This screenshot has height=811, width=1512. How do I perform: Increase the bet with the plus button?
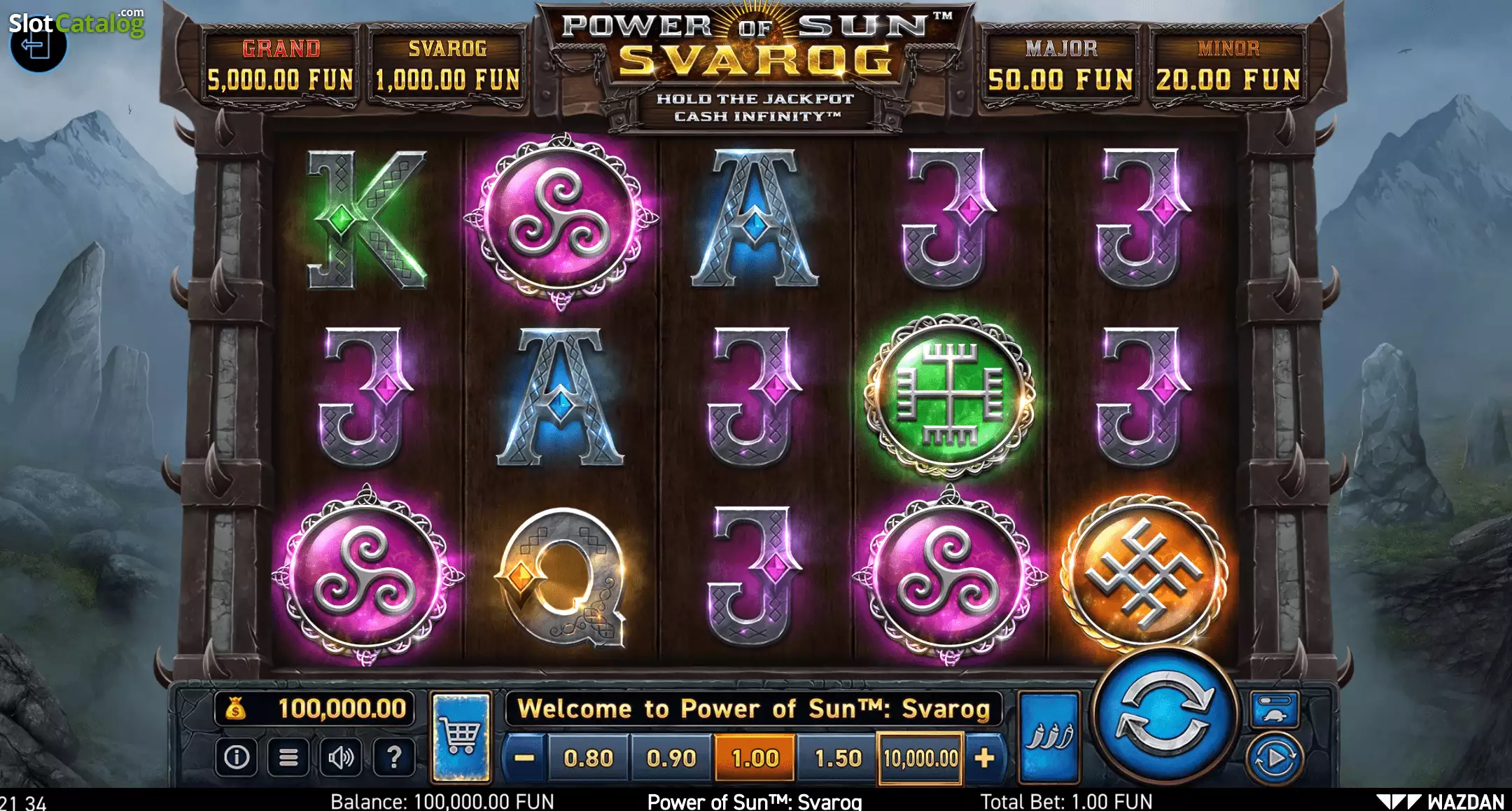tap(984, 758)
